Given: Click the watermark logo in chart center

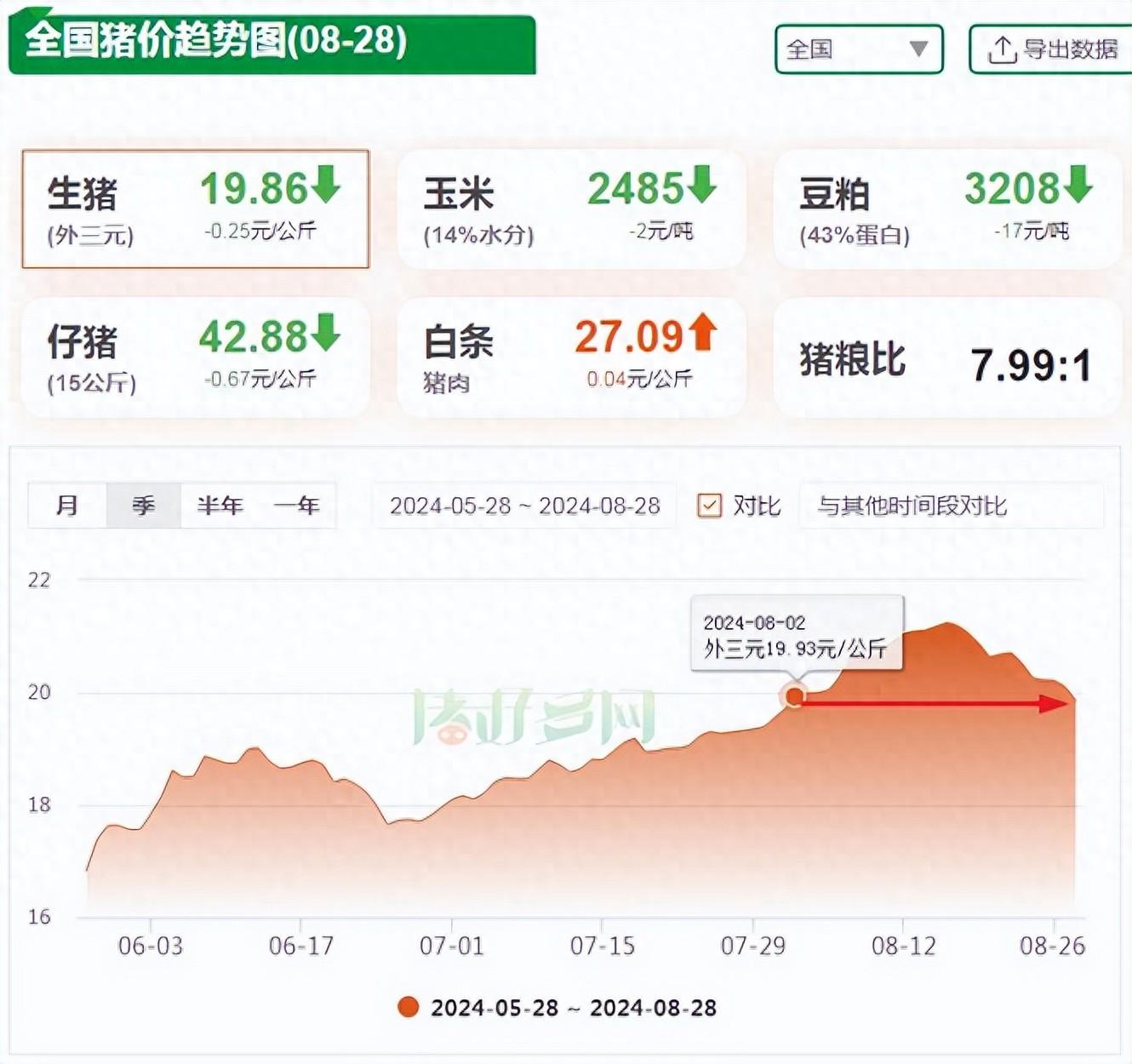Looking at the screenshot, I should pyautogui.click(x=534, y=718).
